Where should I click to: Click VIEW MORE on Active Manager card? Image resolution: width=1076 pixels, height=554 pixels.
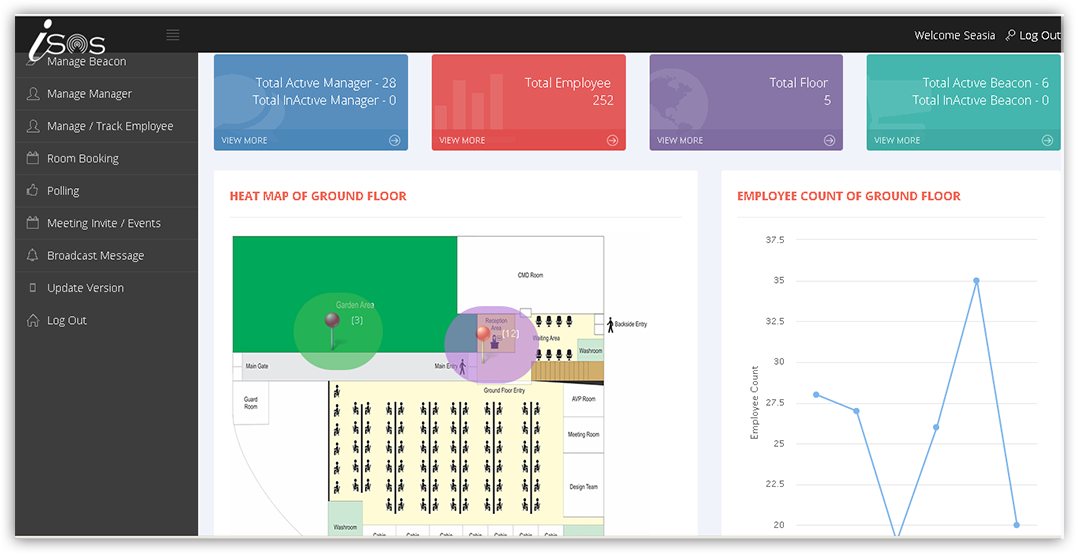244,140
